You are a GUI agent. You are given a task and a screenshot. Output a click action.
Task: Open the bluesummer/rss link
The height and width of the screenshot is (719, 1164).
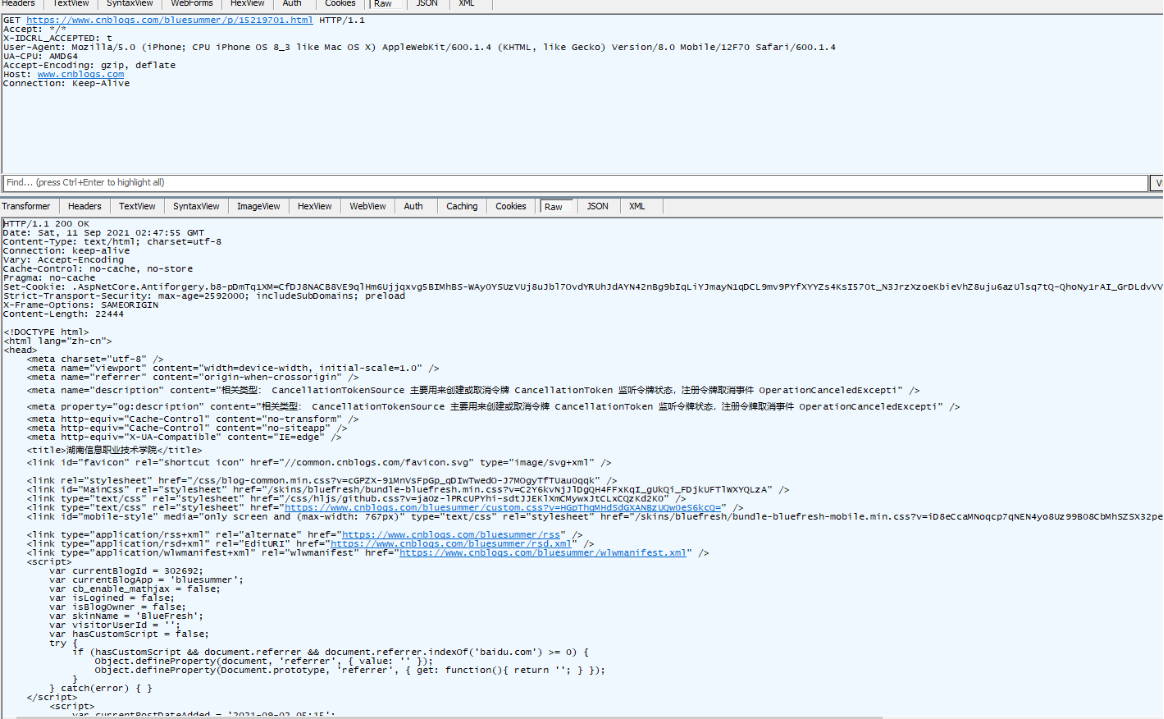(451, 534)
